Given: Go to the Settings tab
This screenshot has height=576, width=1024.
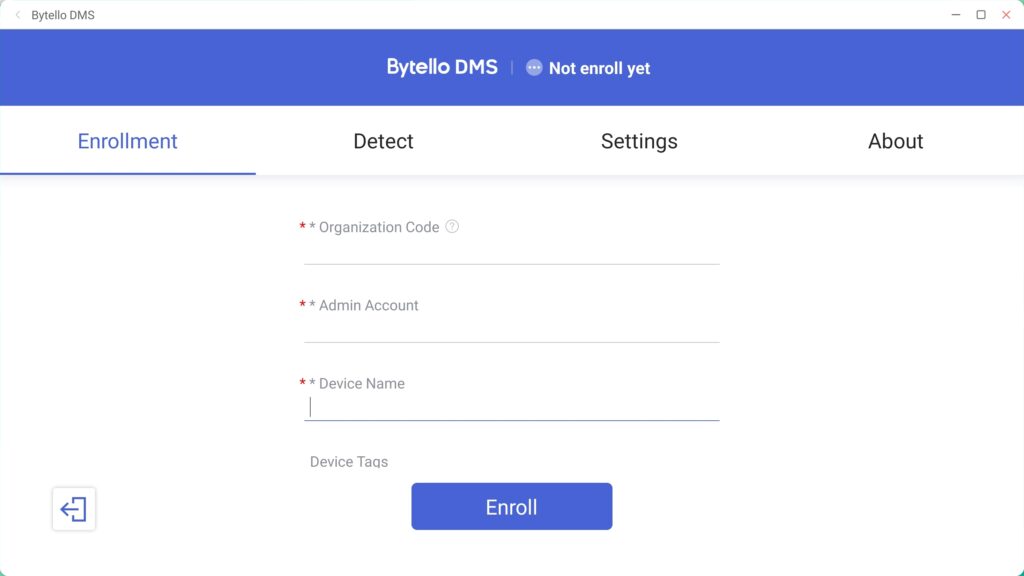Looking at the screenshot, I should click(639, 141).
